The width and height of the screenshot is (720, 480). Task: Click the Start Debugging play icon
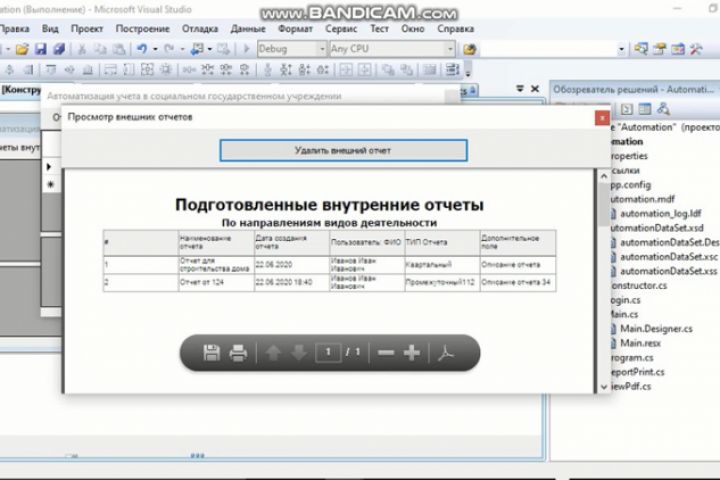pyautogui.click(x=246, y=49)
